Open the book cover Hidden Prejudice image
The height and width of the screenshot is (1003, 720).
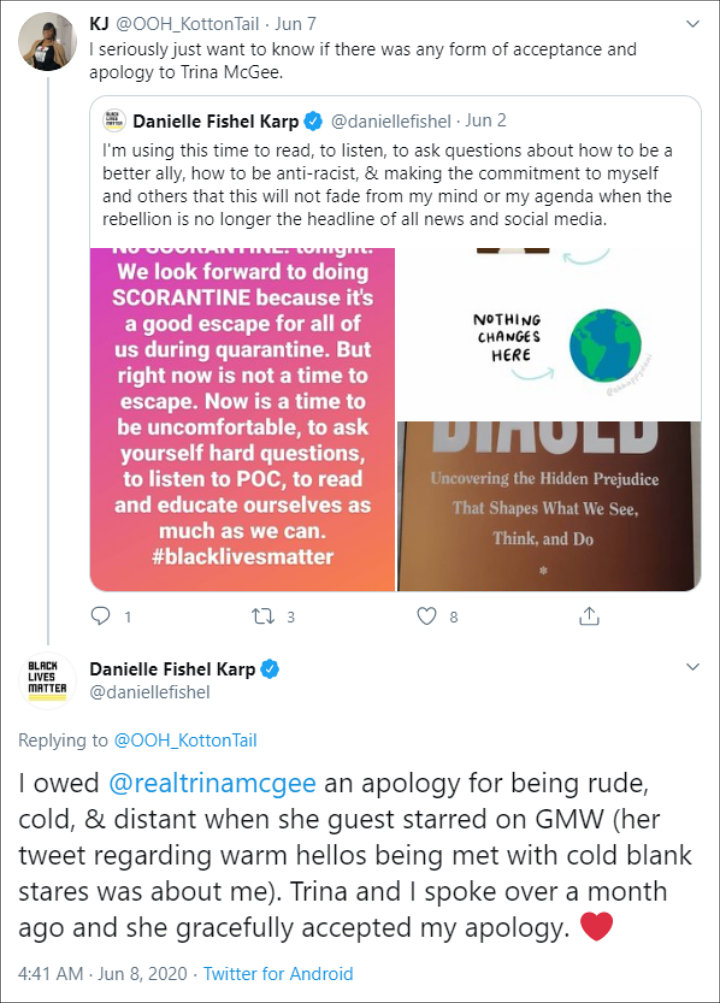[x=549, y=506]
